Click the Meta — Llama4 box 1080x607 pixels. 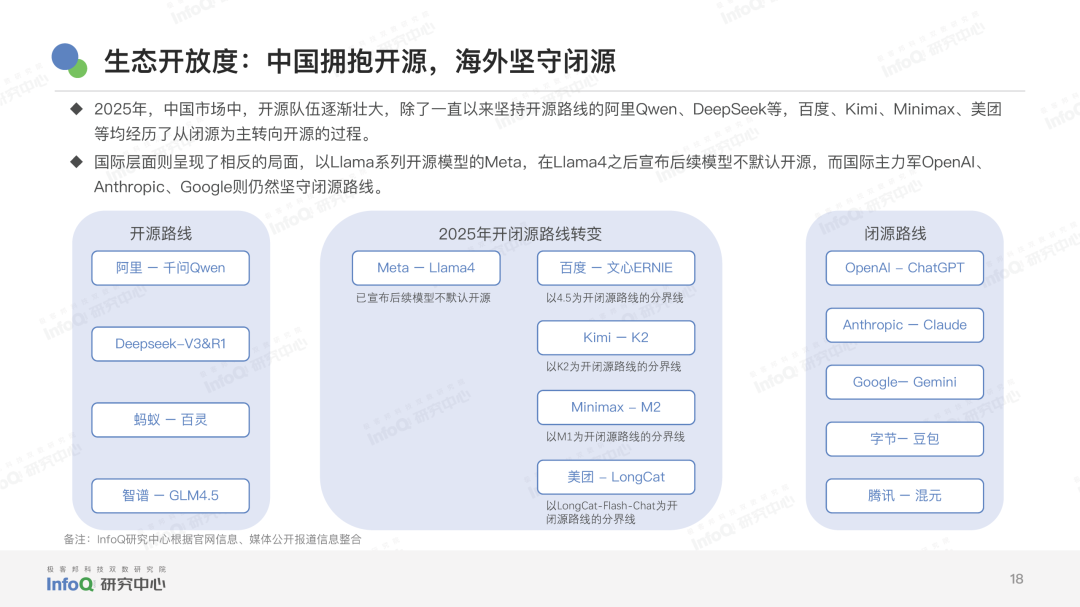[426, 268]
